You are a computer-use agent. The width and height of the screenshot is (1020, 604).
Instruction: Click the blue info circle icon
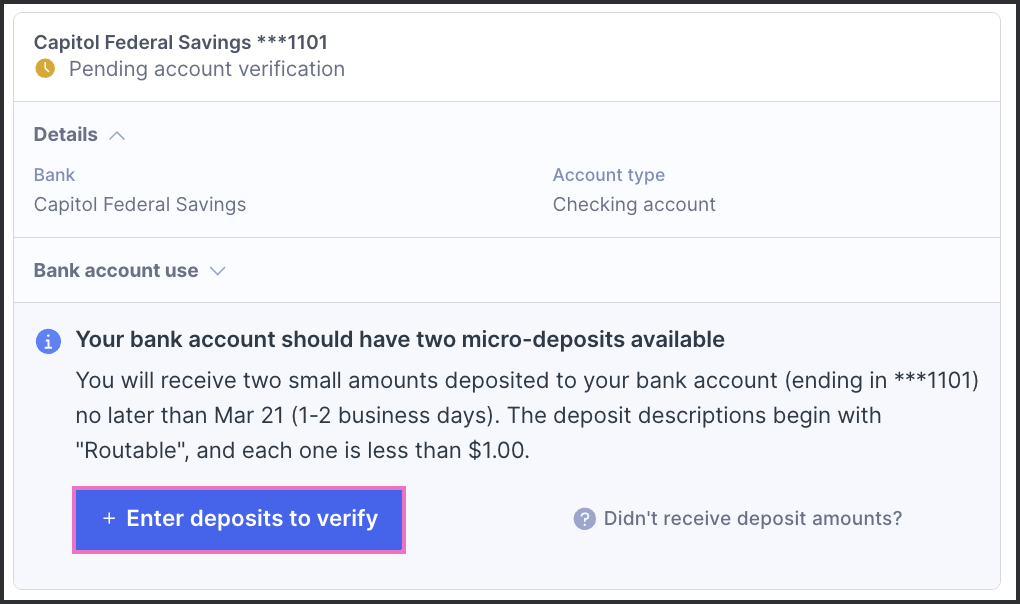click(48, 341)
